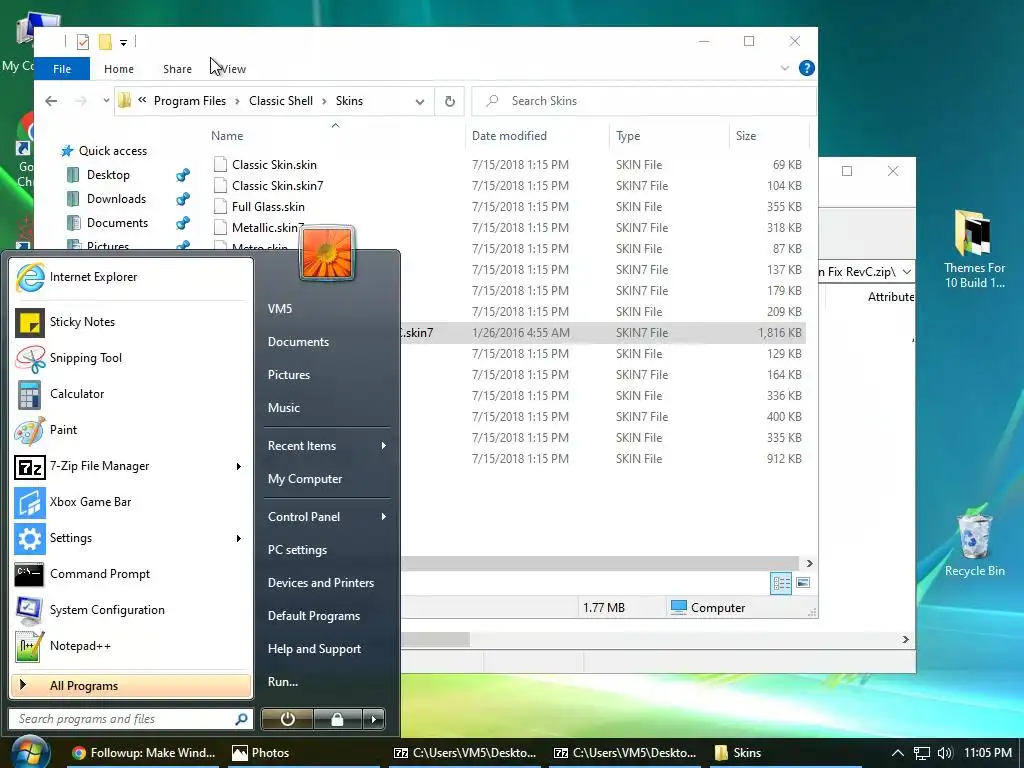This screenshot has height=768, width=1024.
Task: Open the View ribbon tab
Action: point(234,69)
